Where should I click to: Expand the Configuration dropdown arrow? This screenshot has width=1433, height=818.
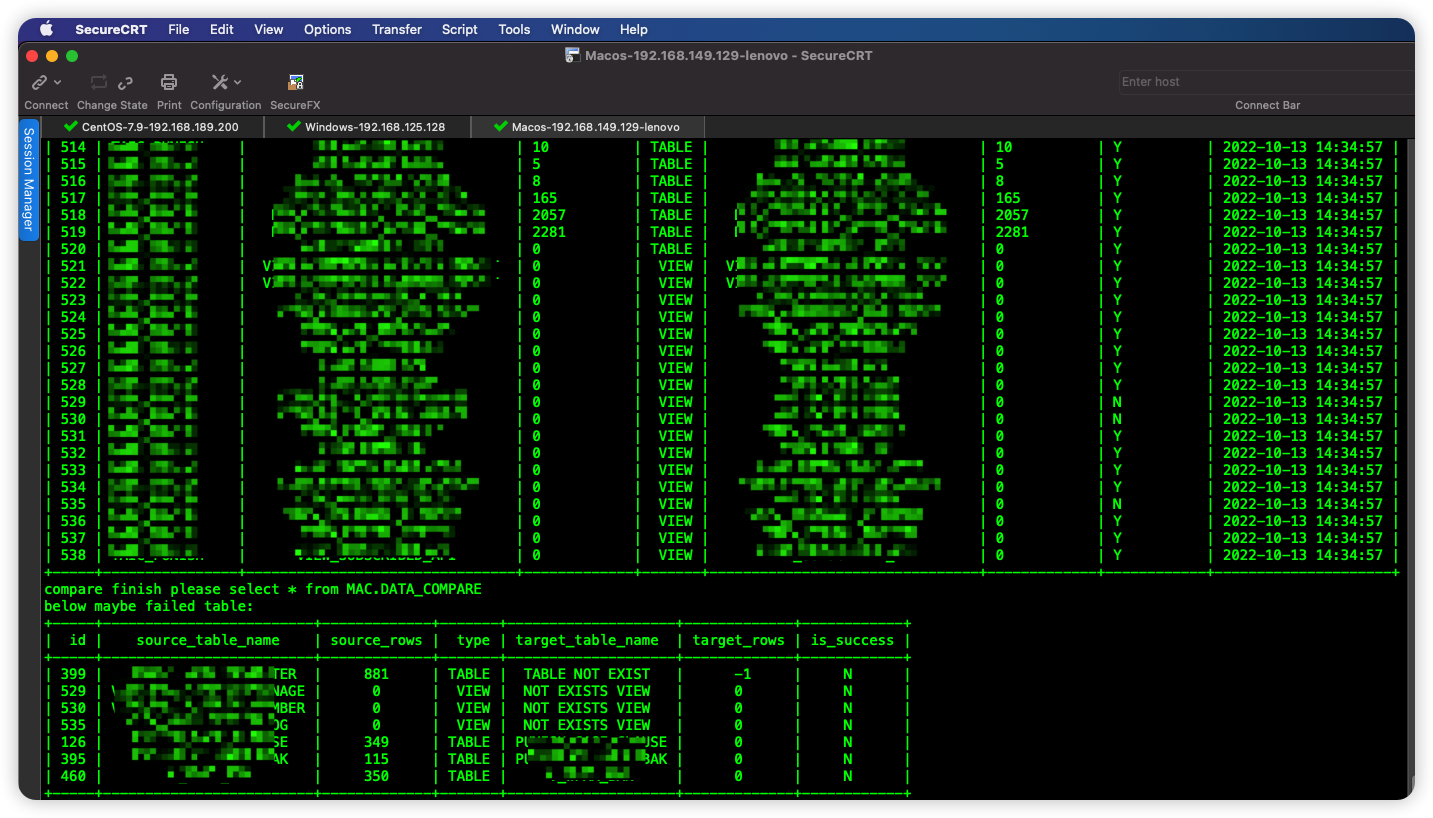tap(238, 82)
